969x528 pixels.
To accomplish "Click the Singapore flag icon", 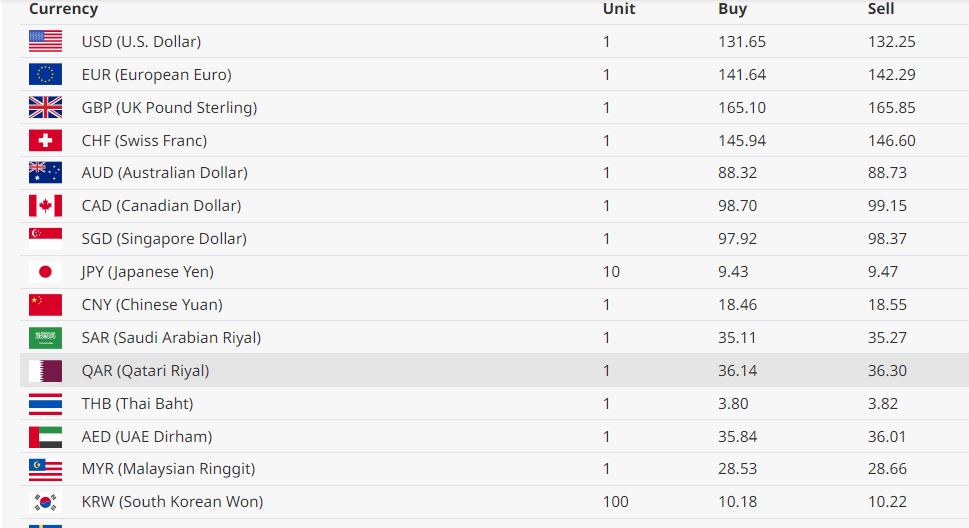I will pos(45,239).
